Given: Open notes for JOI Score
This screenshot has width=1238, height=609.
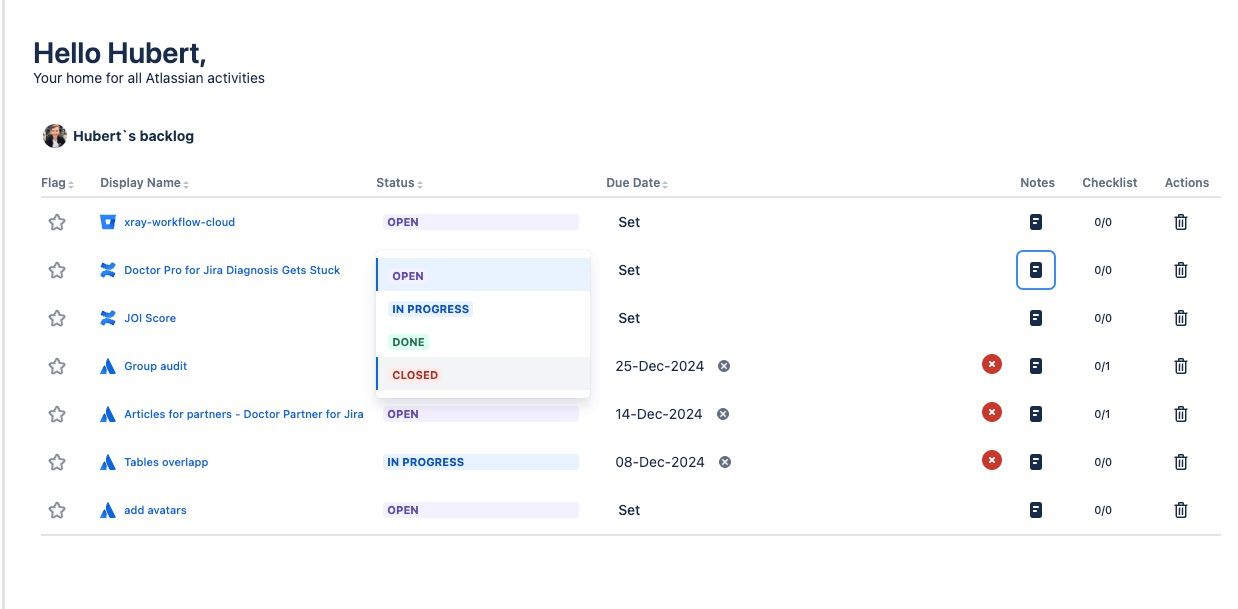Looking at the screenshot, I should coord(1036,318).
